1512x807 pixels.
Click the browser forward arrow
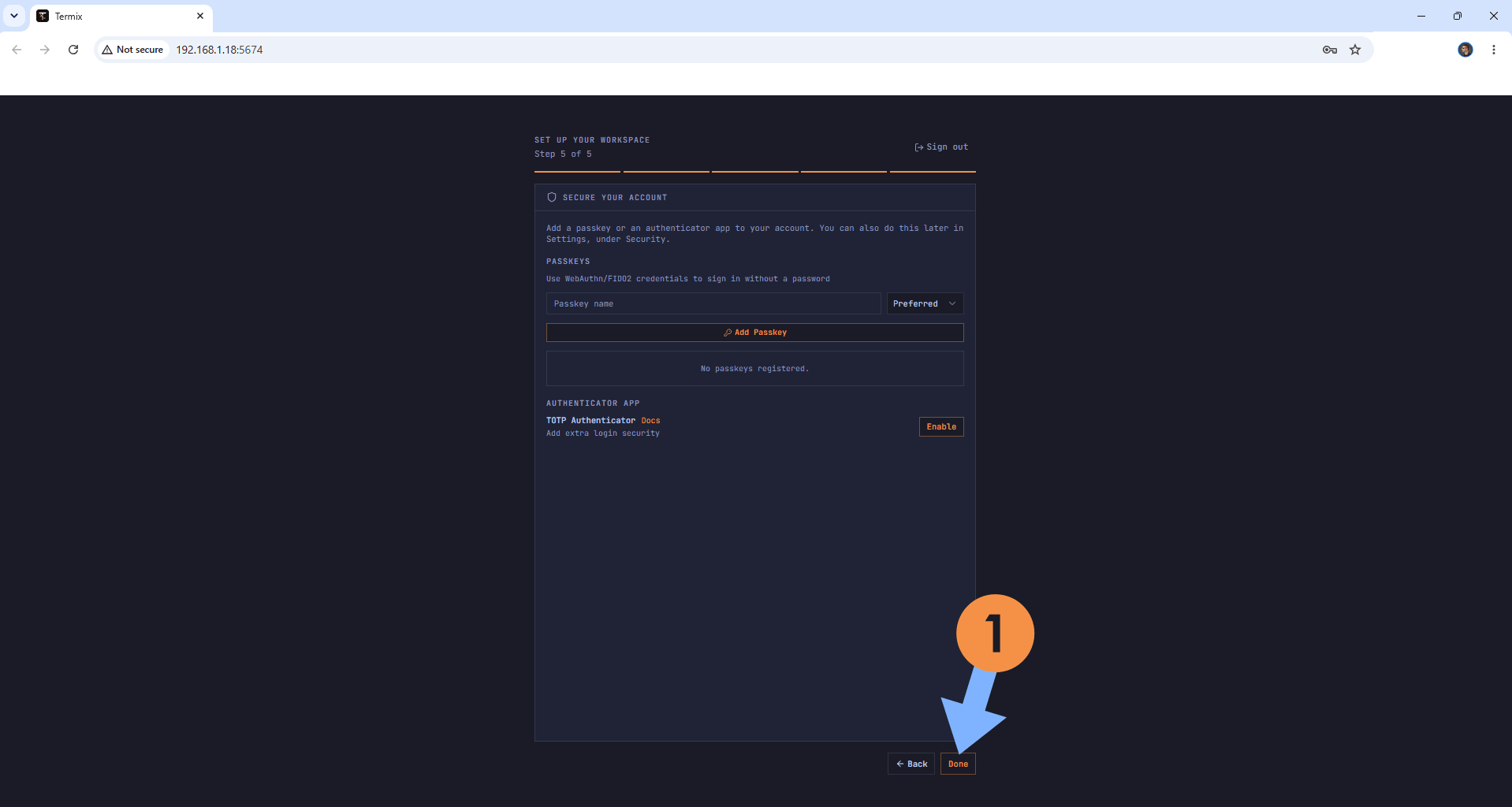tap(45, 50)
